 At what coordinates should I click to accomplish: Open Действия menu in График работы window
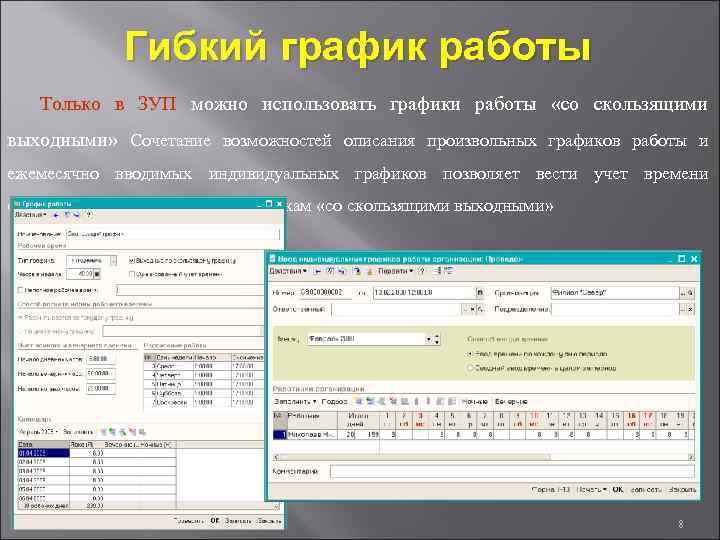coord(31,214)
